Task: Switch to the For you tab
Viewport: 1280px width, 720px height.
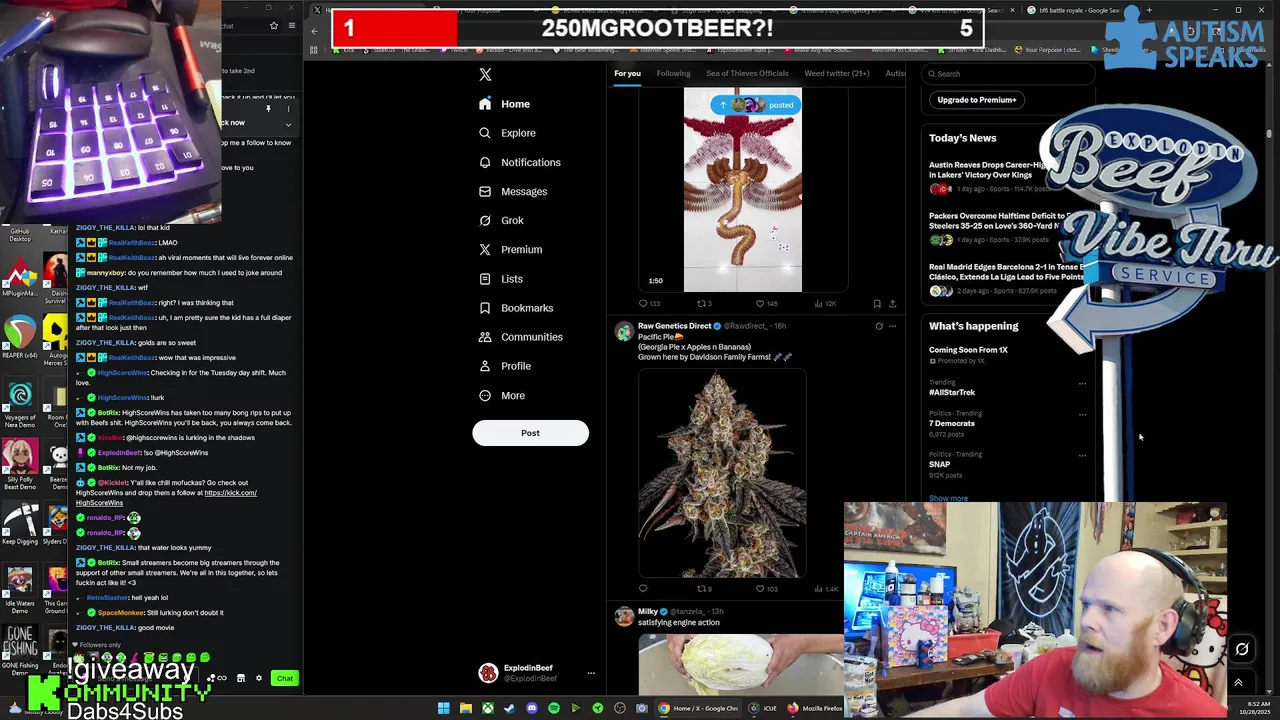Action: click(627, 73)
